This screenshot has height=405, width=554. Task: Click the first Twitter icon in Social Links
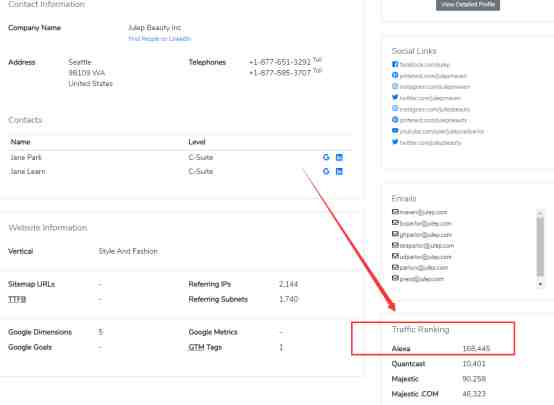395,98
